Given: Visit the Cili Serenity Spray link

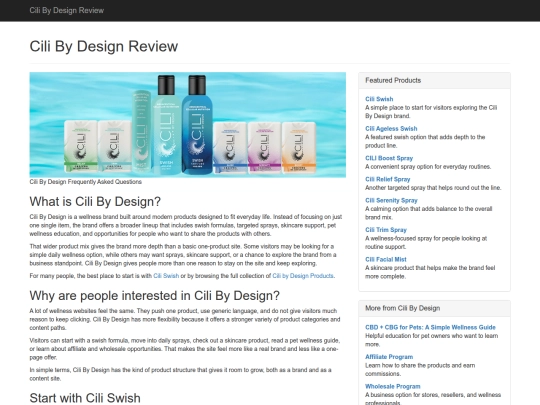Looking at the screenshot, I should pos(391,200).
